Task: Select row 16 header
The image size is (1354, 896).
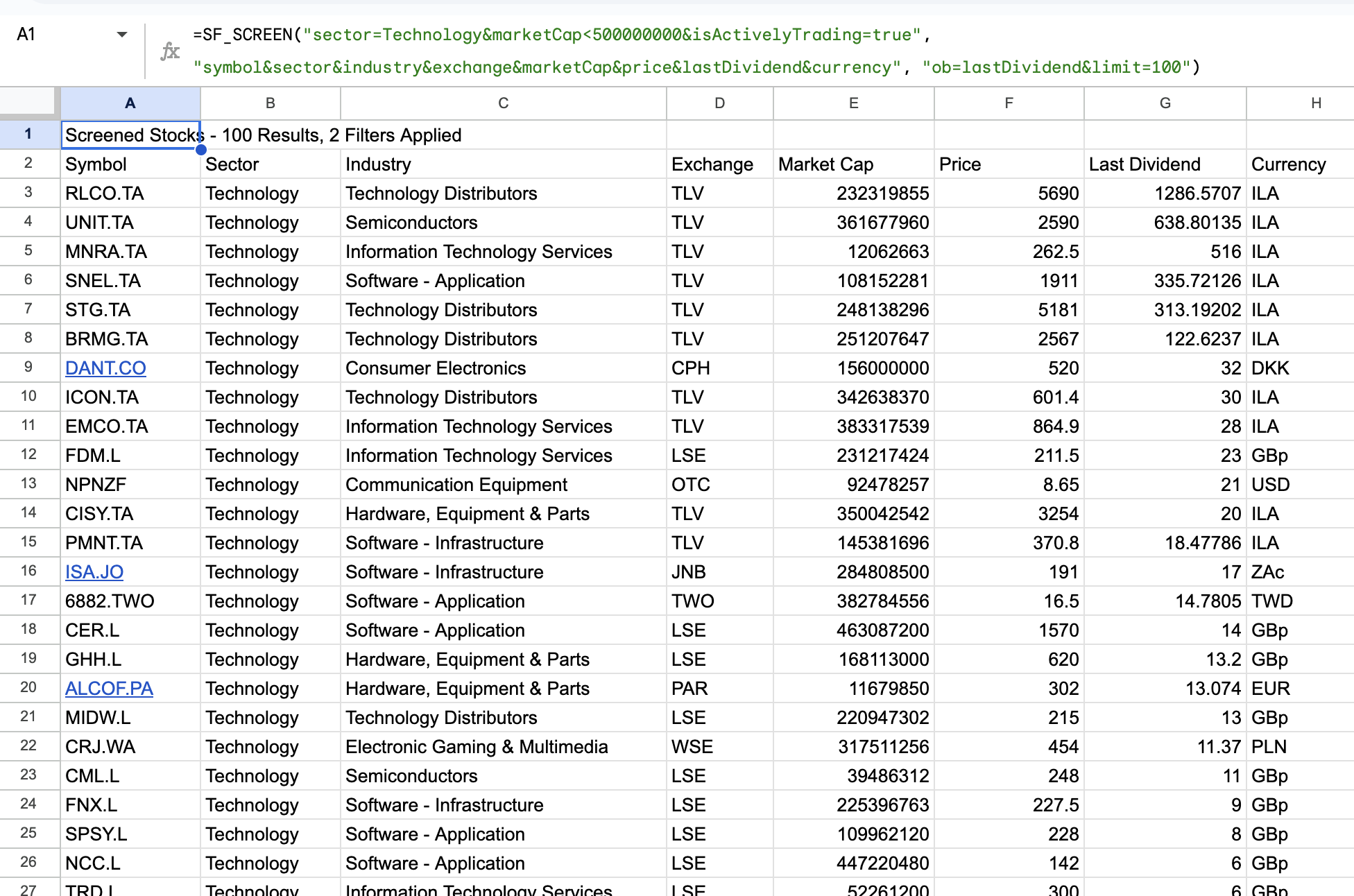Action: pyautogui.click(x=28, y=571)
